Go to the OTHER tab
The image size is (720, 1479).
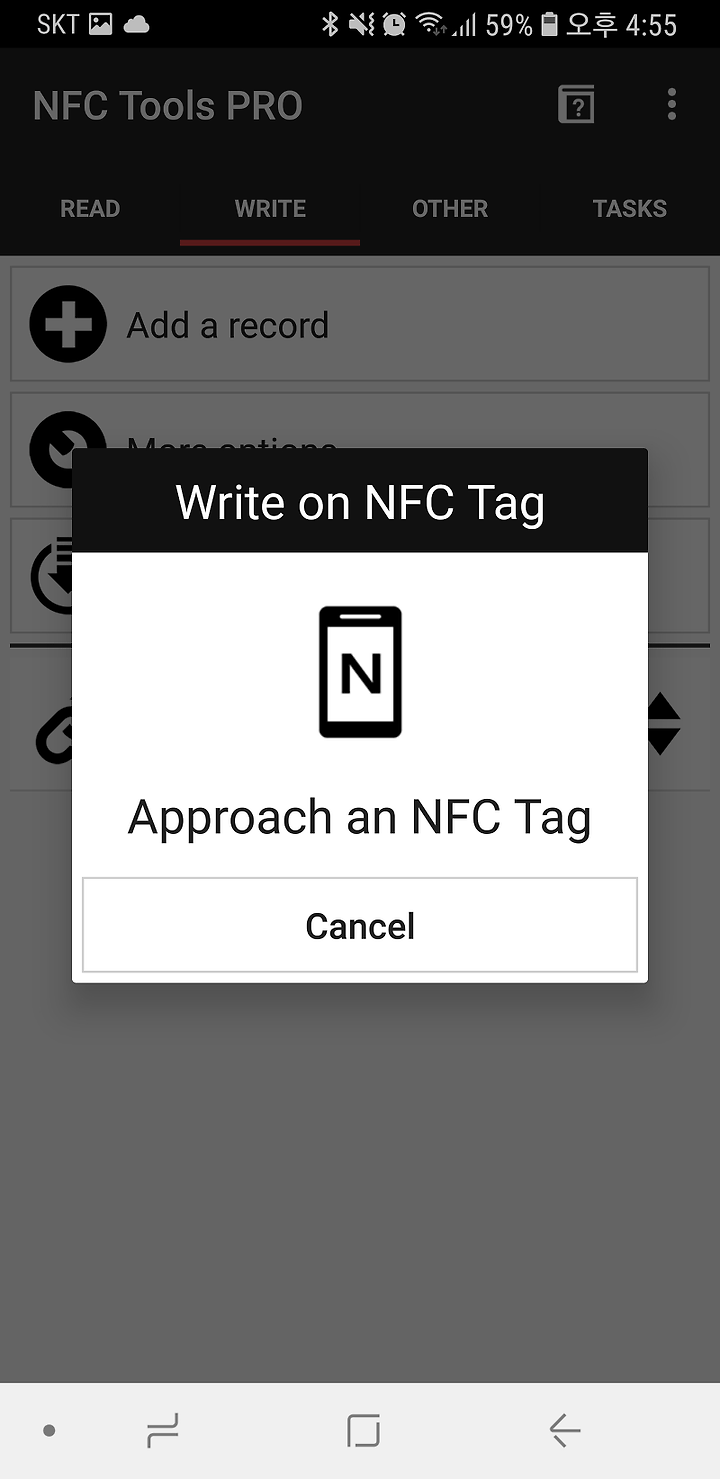point(450,209)
